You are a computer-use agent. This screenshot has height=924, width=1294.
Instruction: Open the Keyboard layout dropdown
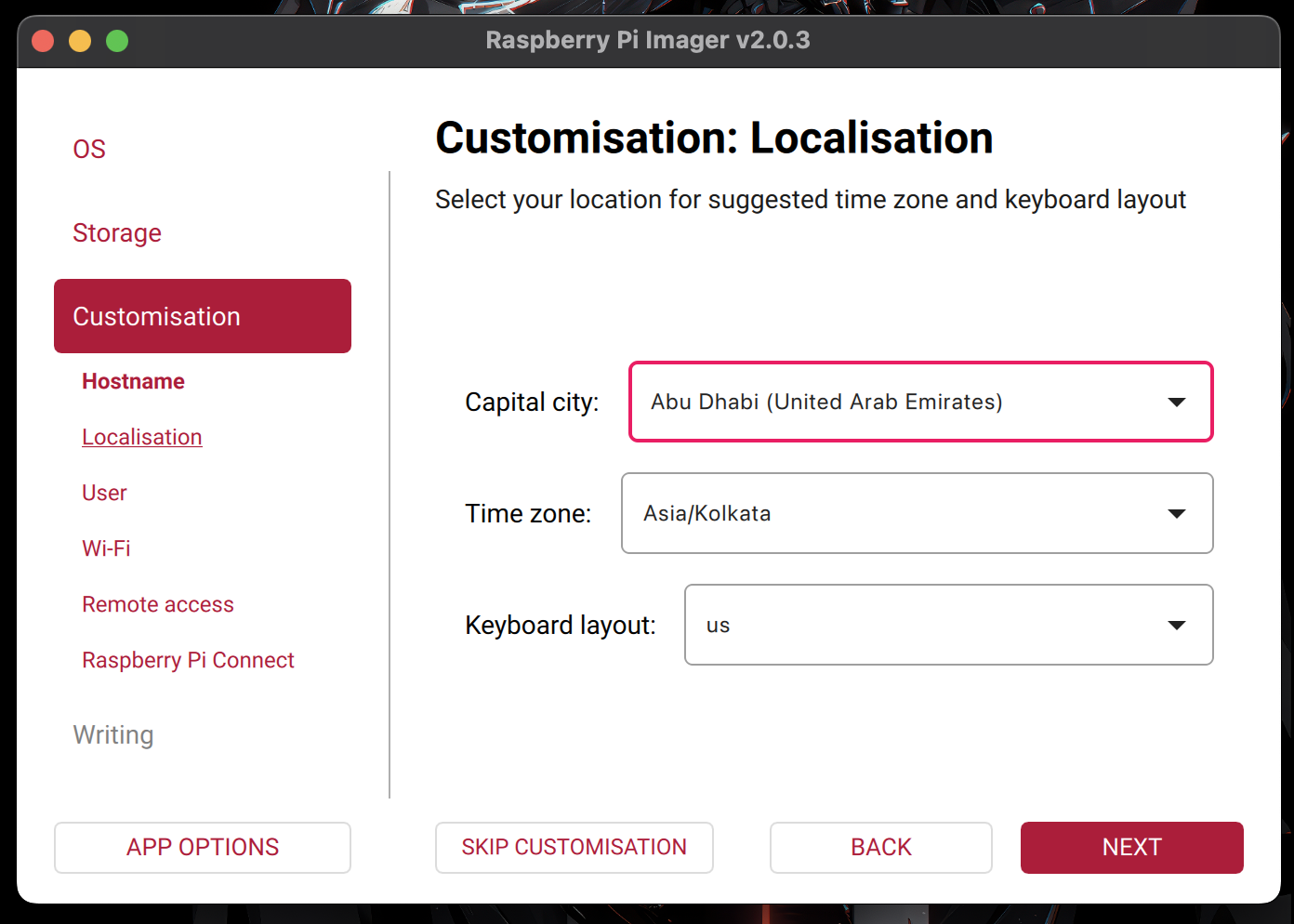pos(949,625)
